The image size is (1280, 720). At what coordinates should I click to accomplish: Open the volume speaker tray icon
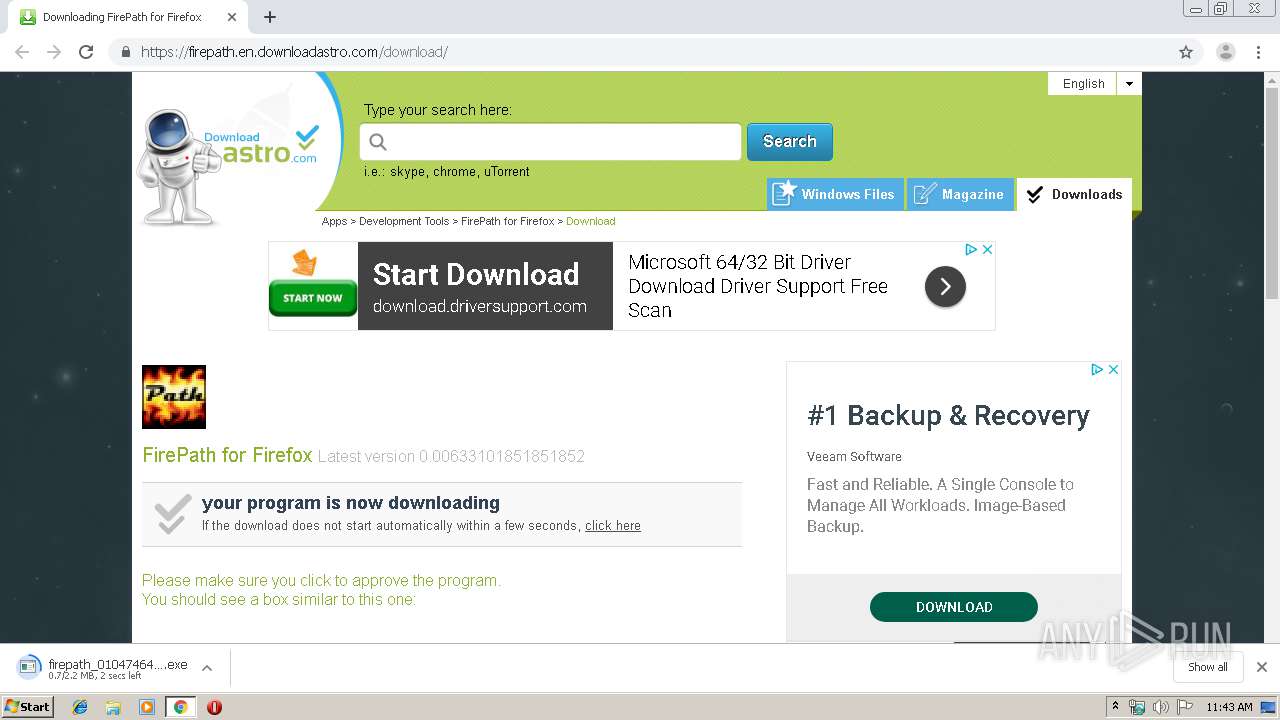[1160, 707]
